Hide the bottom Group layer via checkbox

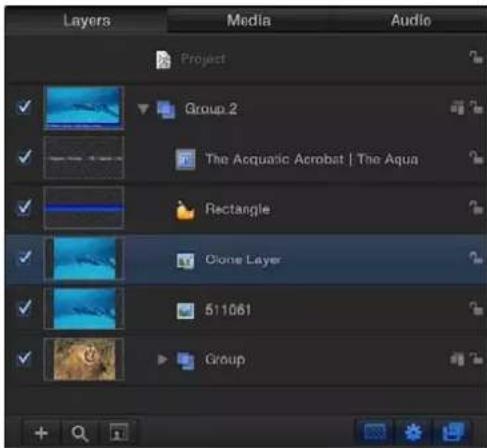pyautogui.click(x=24, y=358)
